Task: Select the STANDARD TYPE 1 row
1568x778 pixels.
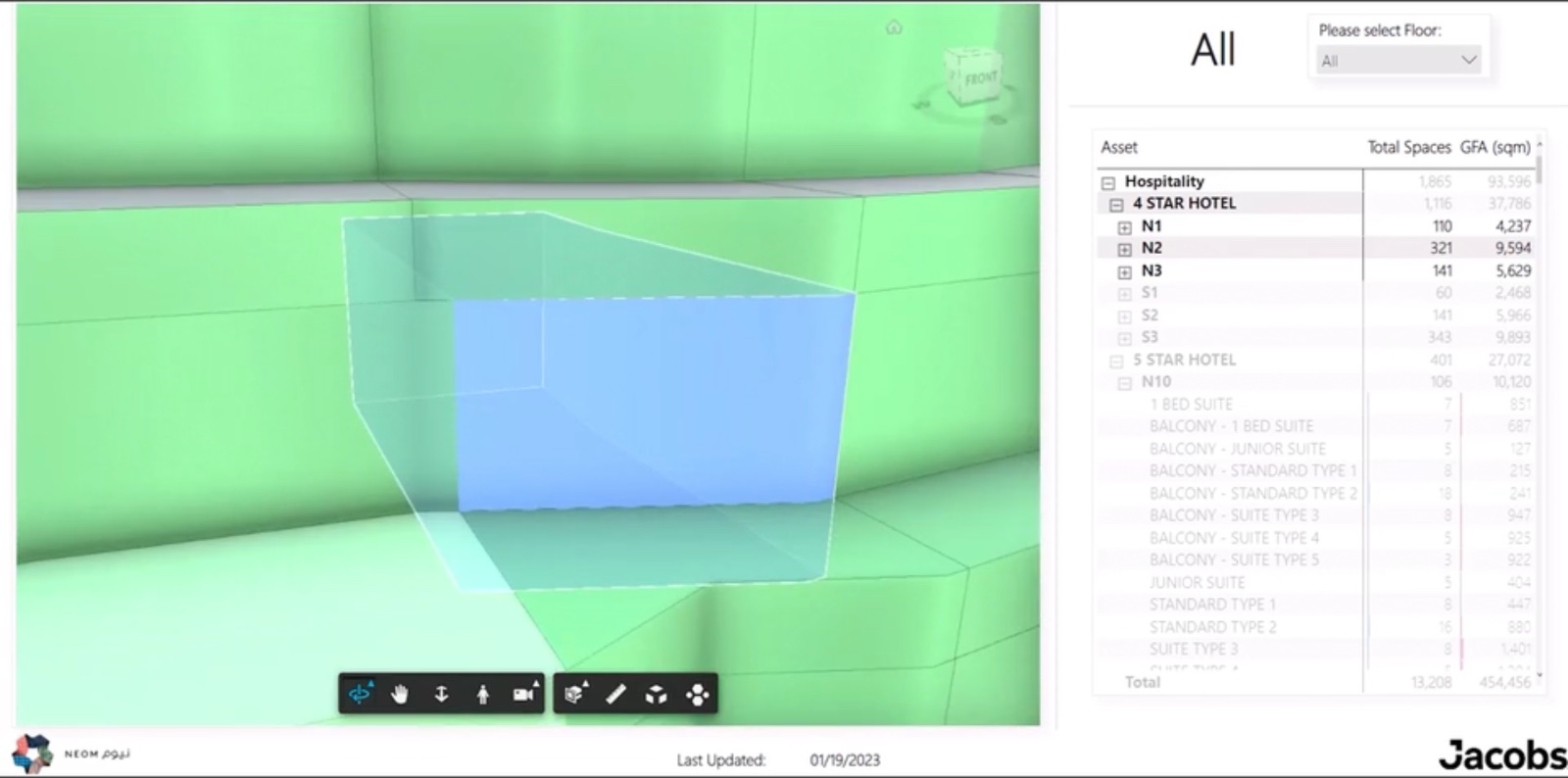Action: [1212, 605]
